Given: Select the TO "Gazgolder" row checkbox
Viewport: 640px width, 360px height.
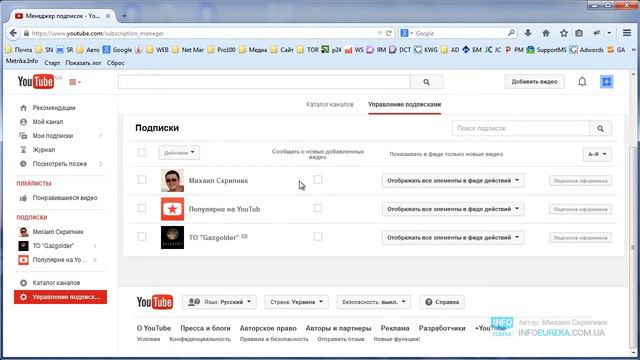Looking at the screenshot, I should (142, 237).
